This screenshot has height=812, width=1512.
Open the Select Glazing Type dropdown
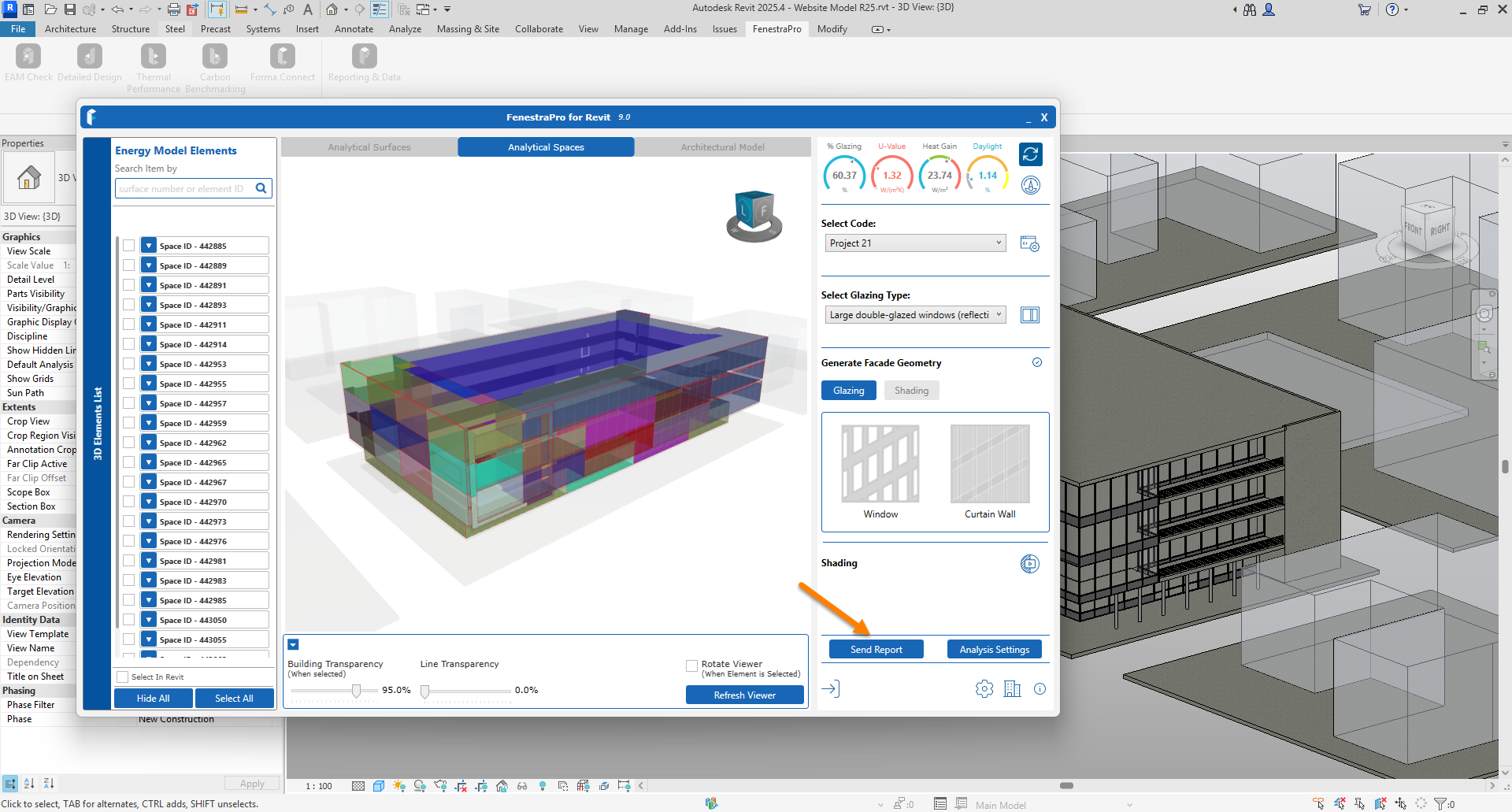915,315
